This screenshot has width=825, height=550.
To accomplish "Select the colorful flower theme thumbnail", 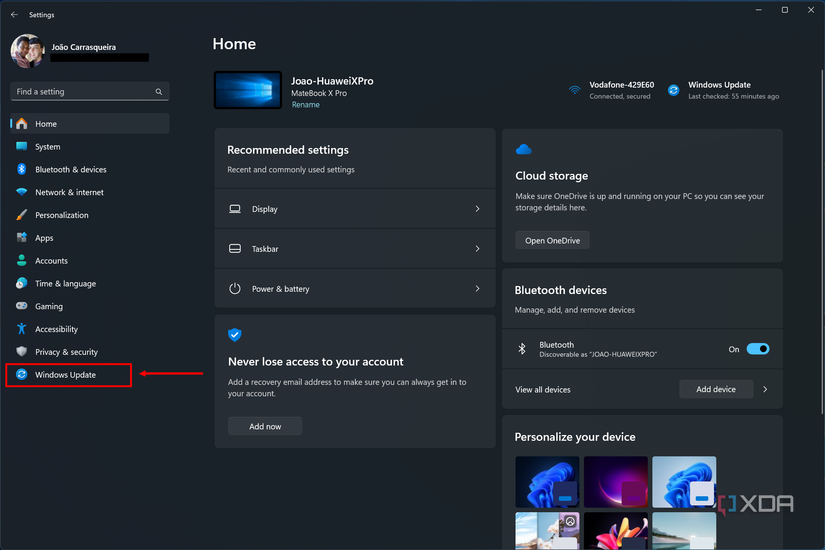I will (616, 531).
